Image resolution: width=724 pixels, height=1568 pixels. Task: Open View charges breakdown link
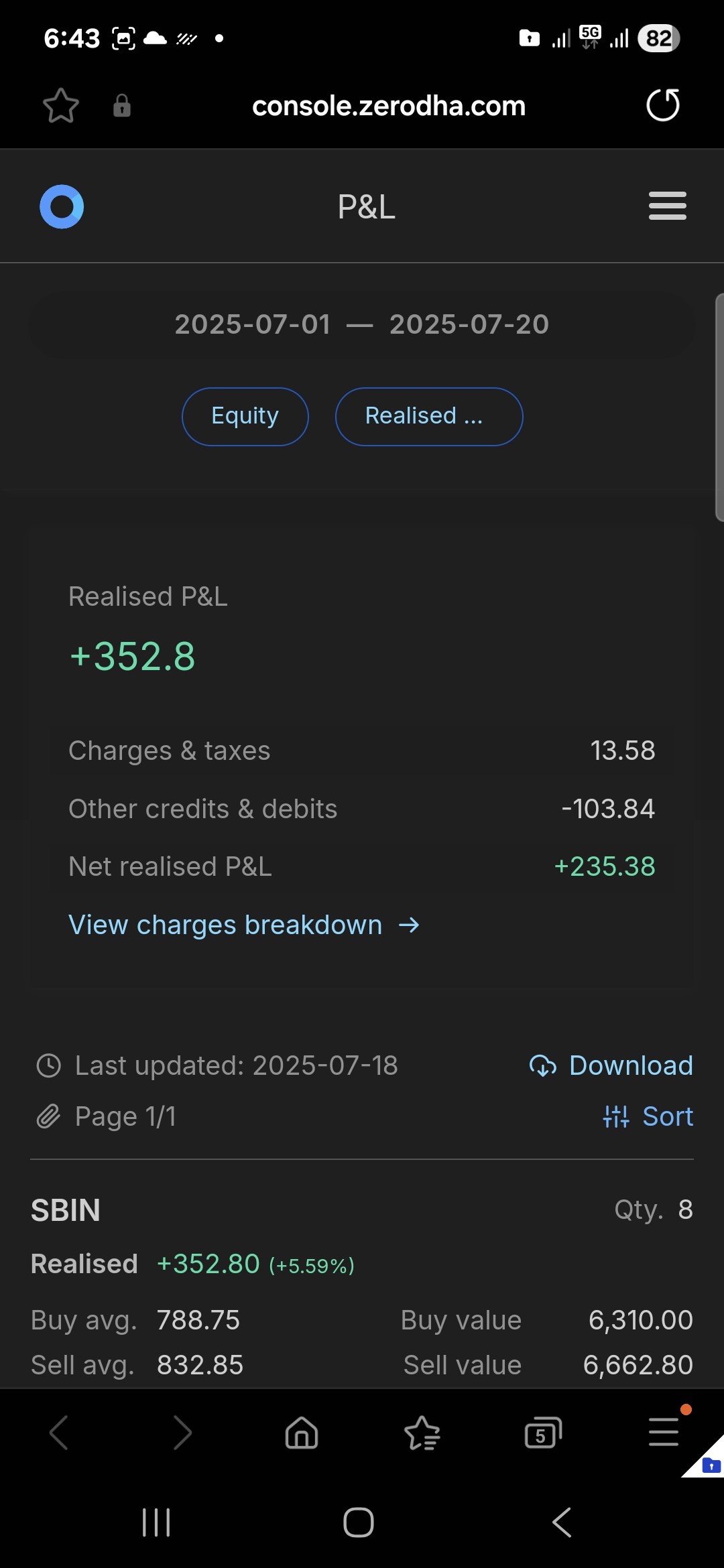pos(244,925)
